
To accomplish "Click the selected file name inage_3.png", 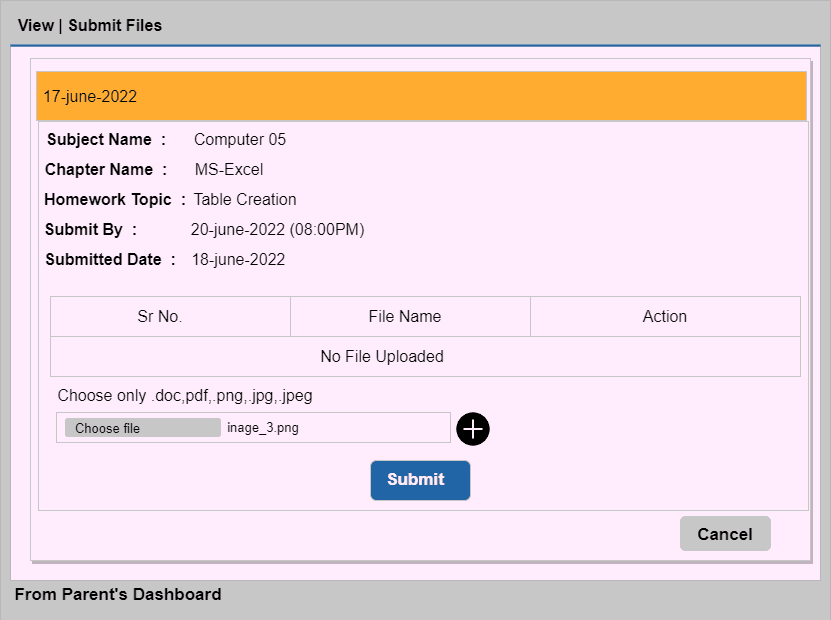I will tap(263, 428).
